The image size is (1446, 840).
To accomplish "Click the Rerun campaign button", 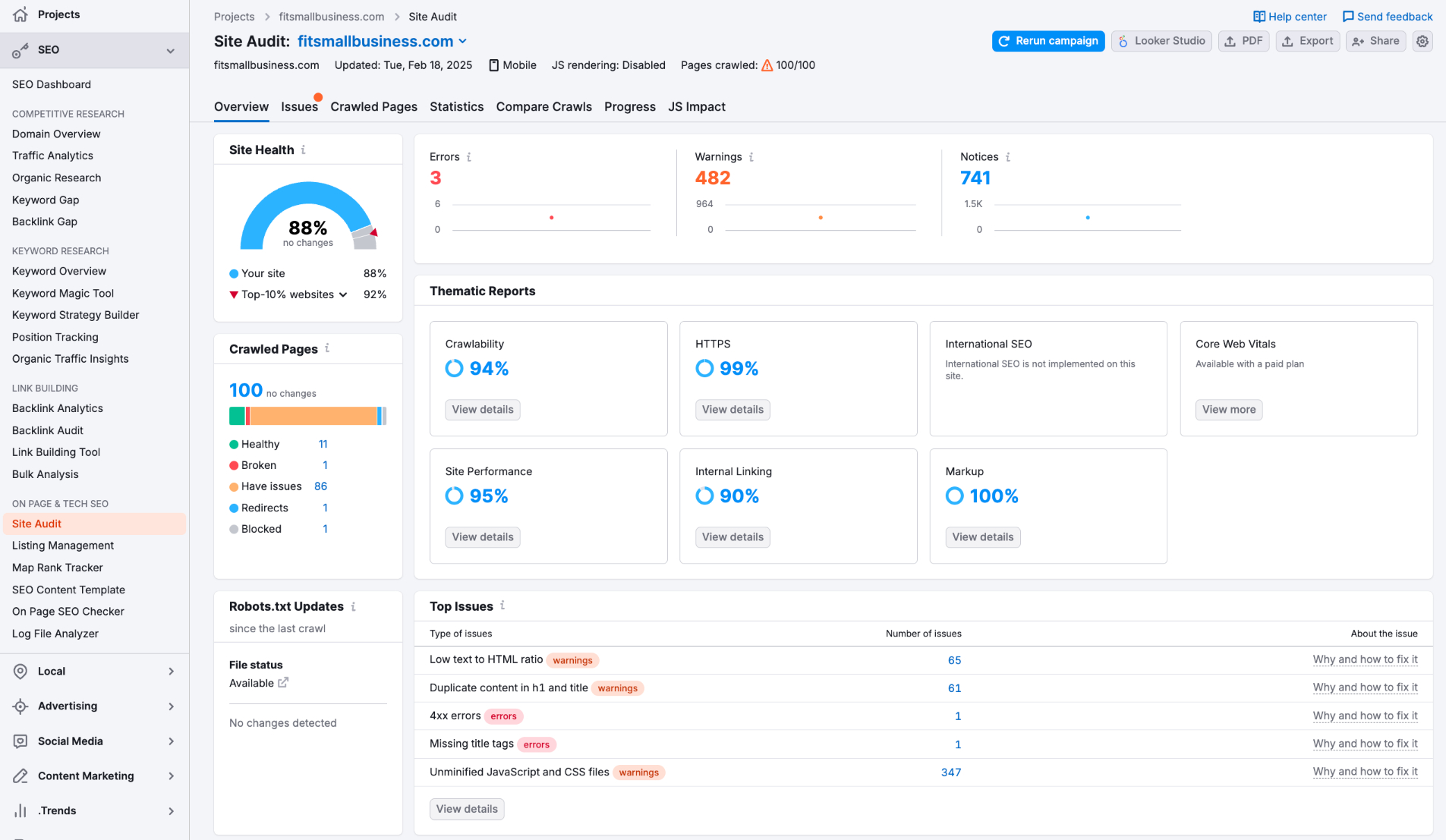I will (1047, 41).
